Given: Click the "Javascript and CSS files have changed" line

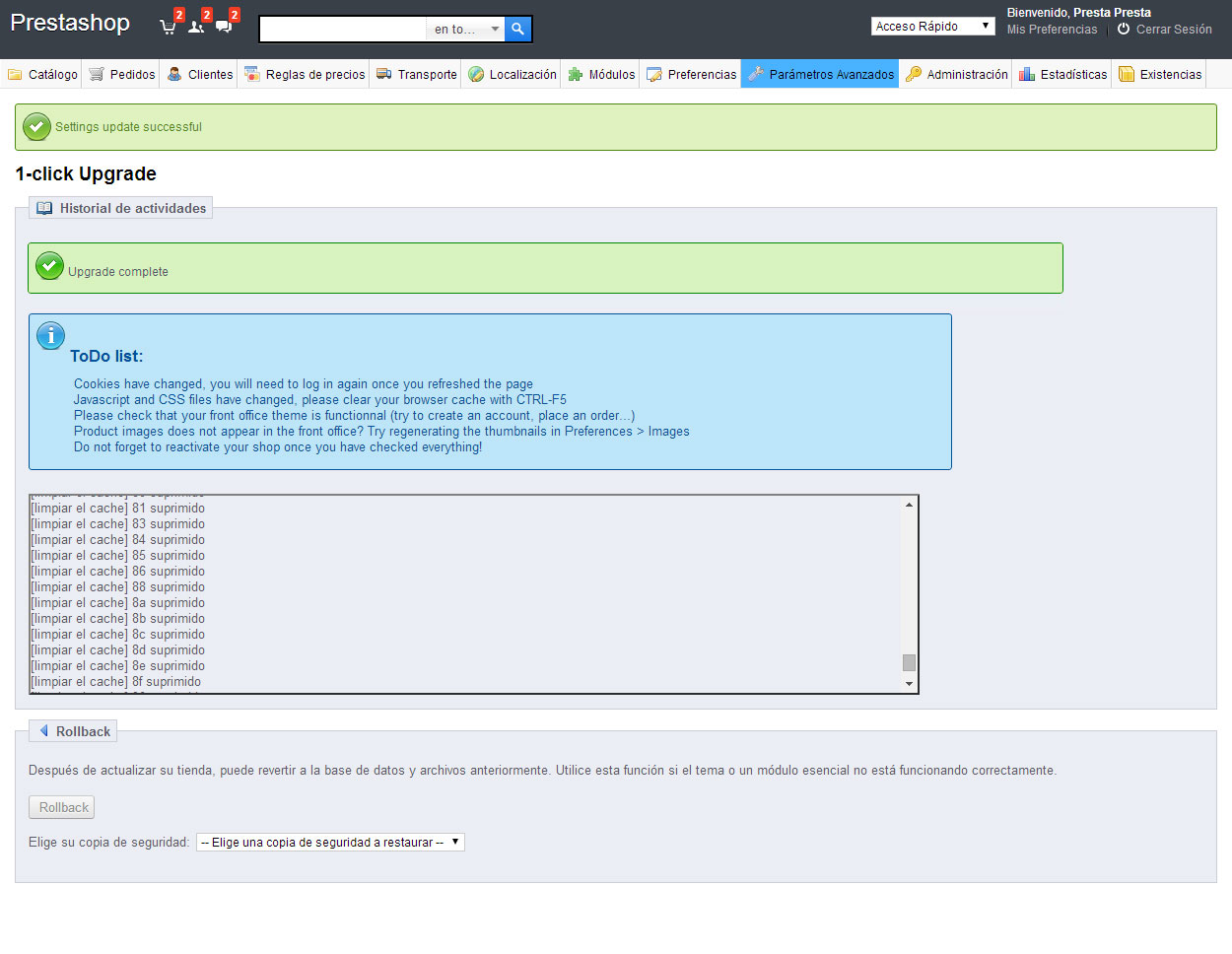Looking at the screenshot, I should [x=320, y=400].
